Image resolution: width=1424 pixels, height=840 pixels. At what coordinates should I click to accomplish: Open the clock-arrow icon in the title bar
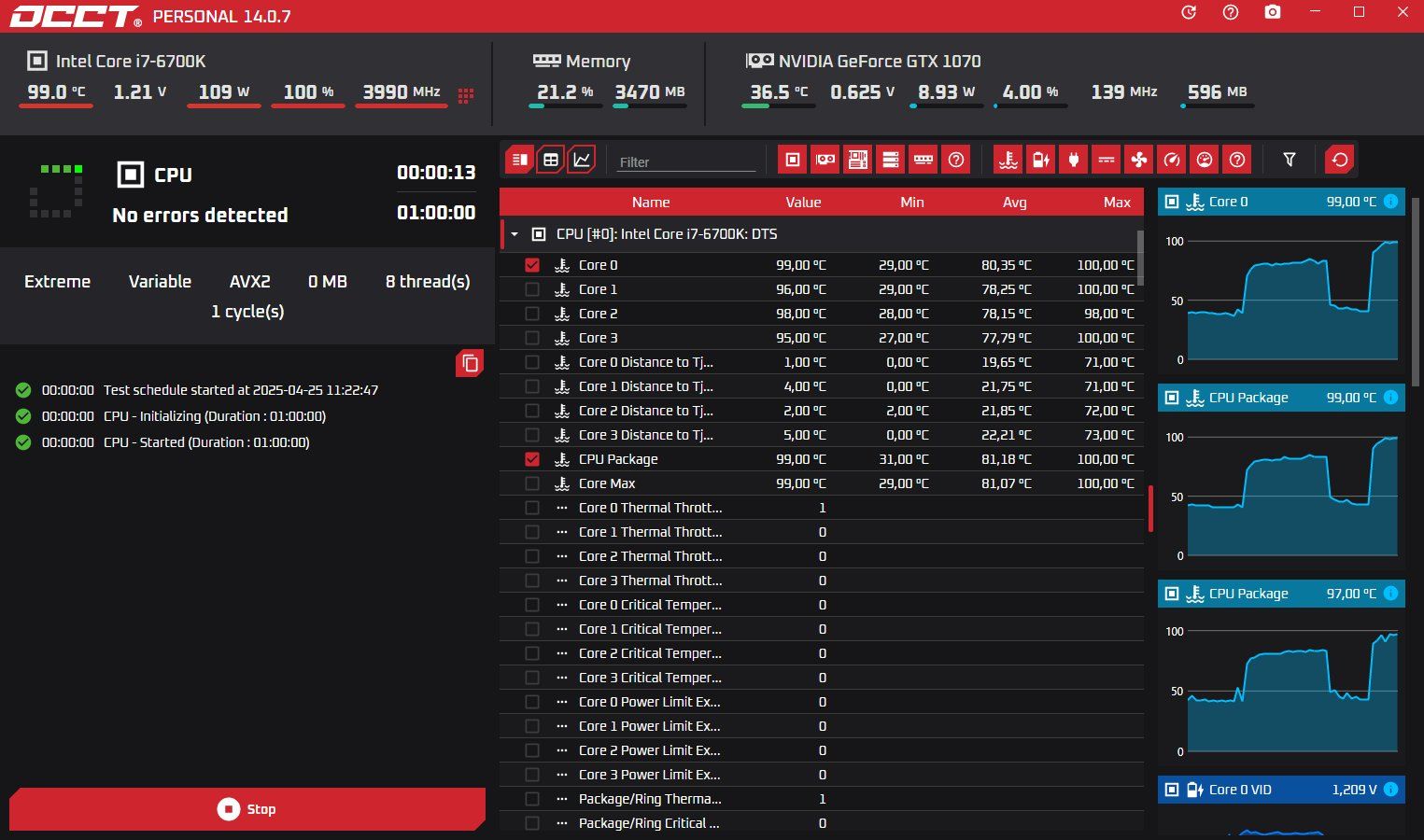point(1189,12)
